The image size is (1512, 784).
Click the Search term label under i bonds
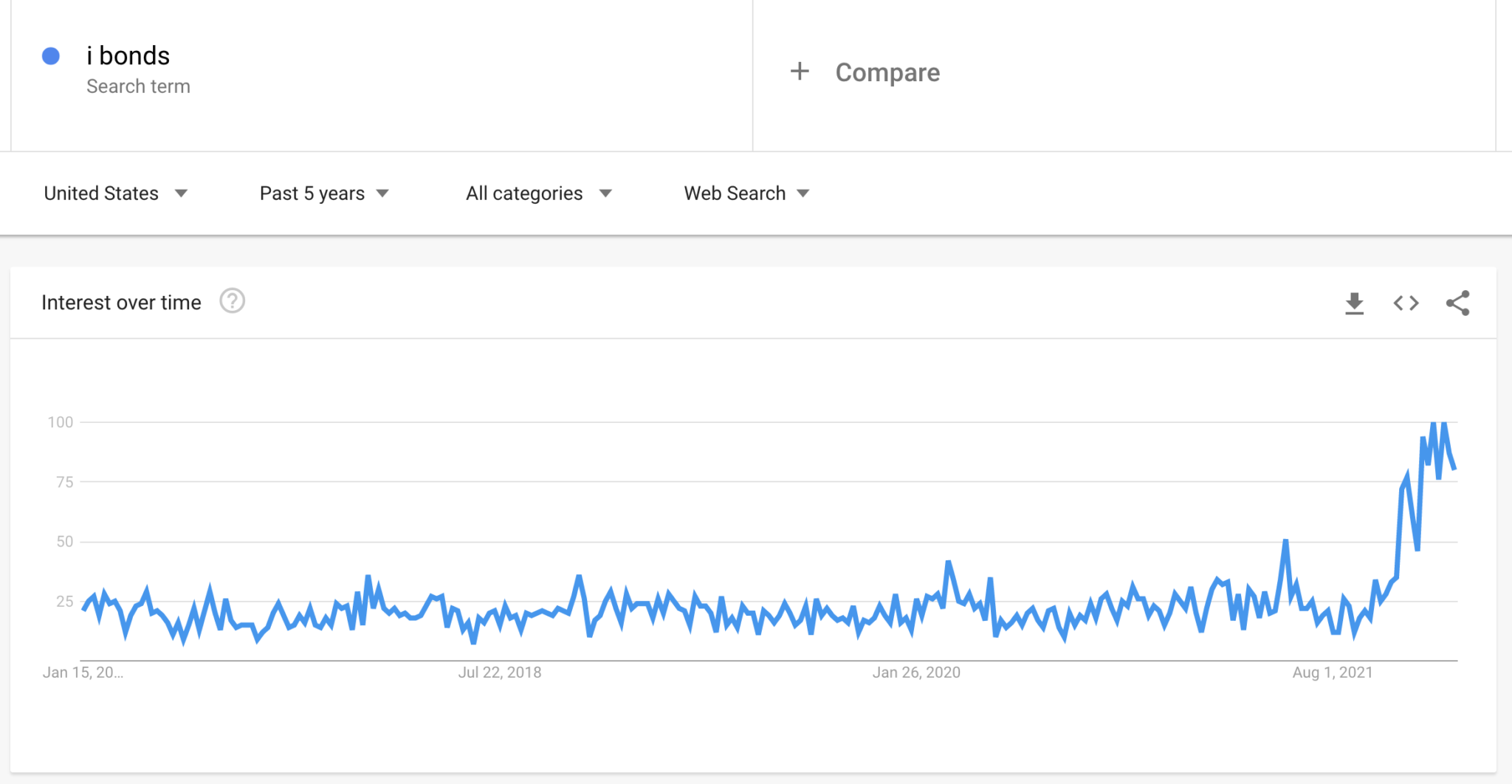[138, 86]
